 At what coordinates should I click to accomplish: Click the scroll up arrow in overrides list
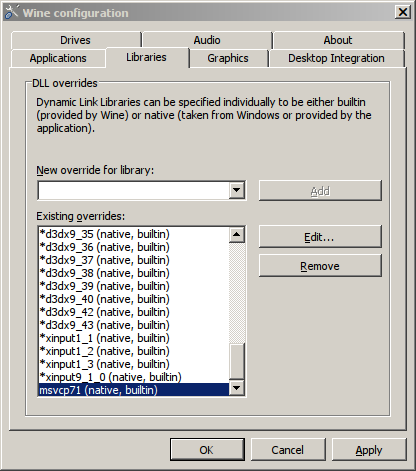point(237,235)
